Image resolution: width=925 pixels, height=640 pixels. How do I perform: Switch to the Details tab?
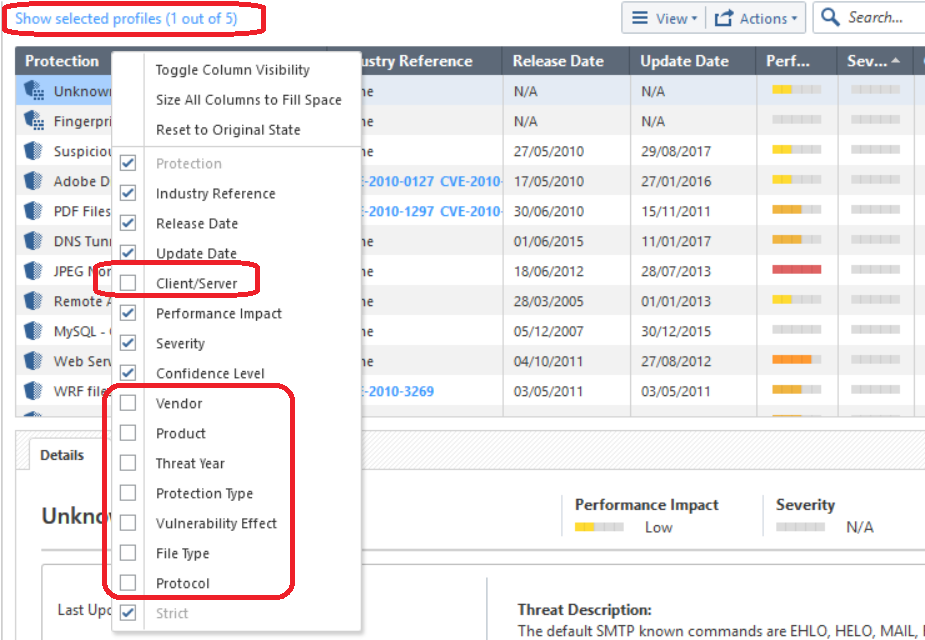(62, 455)
